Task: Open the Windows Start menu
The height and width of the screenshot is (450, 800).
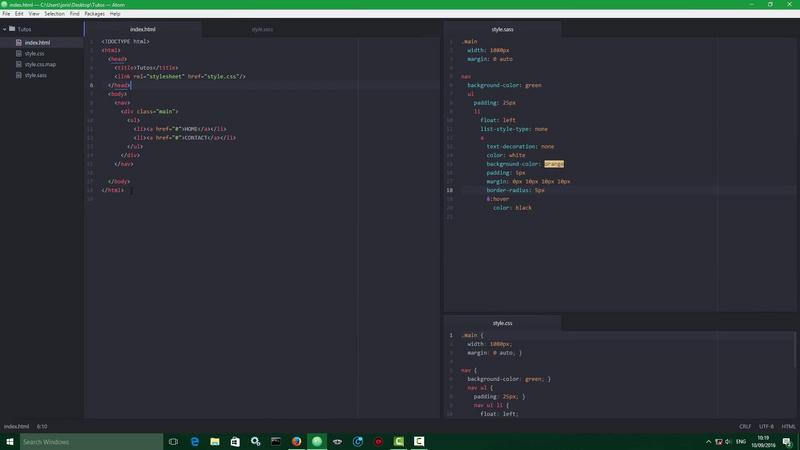Action: pos(10,441)
